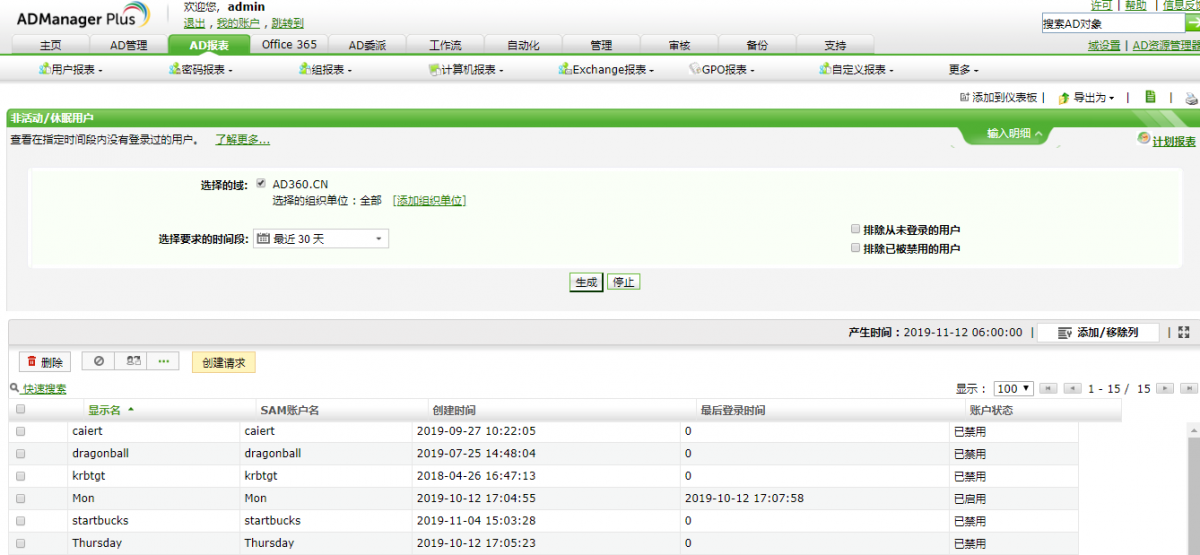
Task: Click the 快速搜索 magnifier icon
Action: (15, 388)
